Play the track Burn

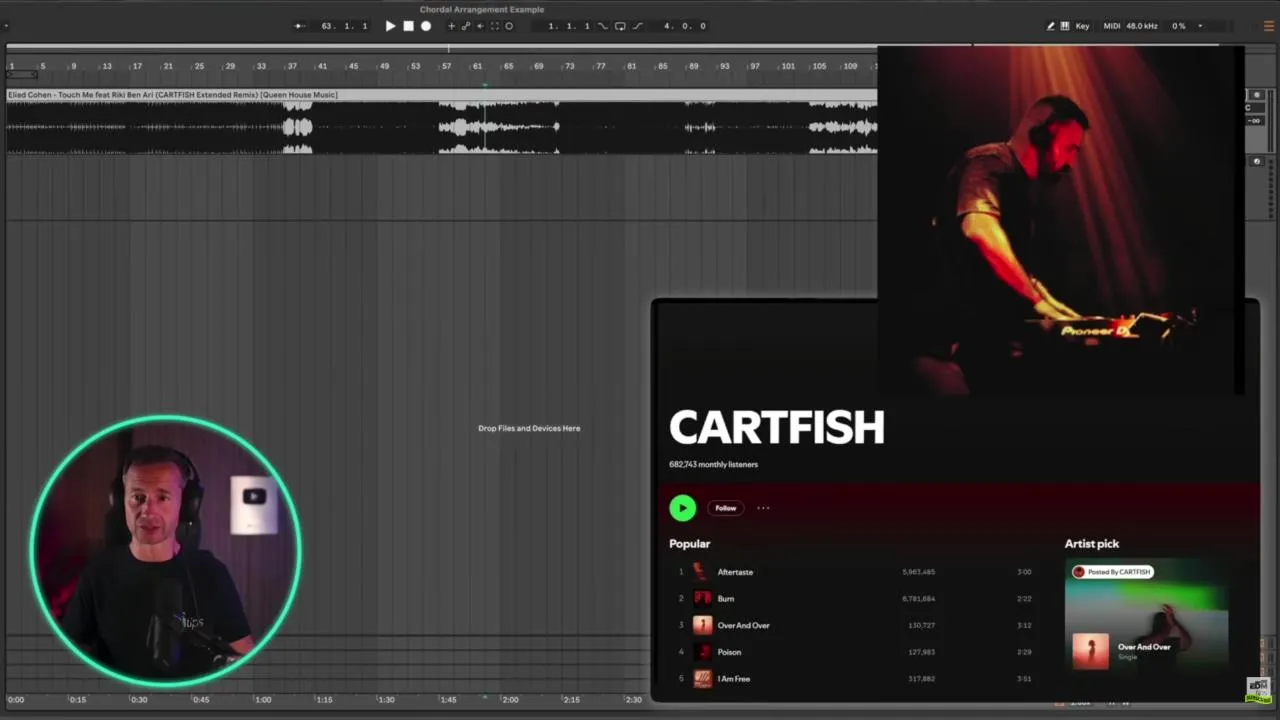tap(726, 599)
